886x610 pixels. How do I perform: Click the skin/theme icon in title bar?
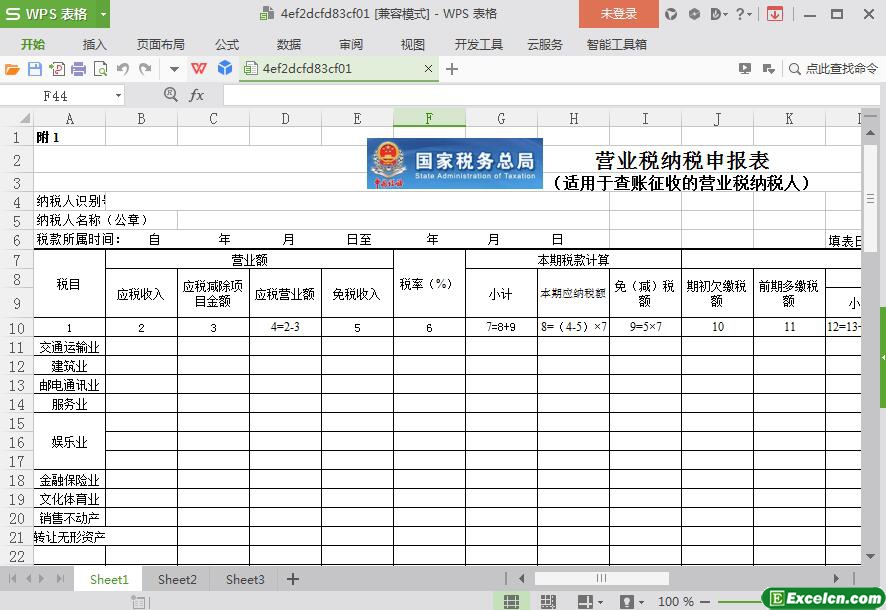point(671,14)
